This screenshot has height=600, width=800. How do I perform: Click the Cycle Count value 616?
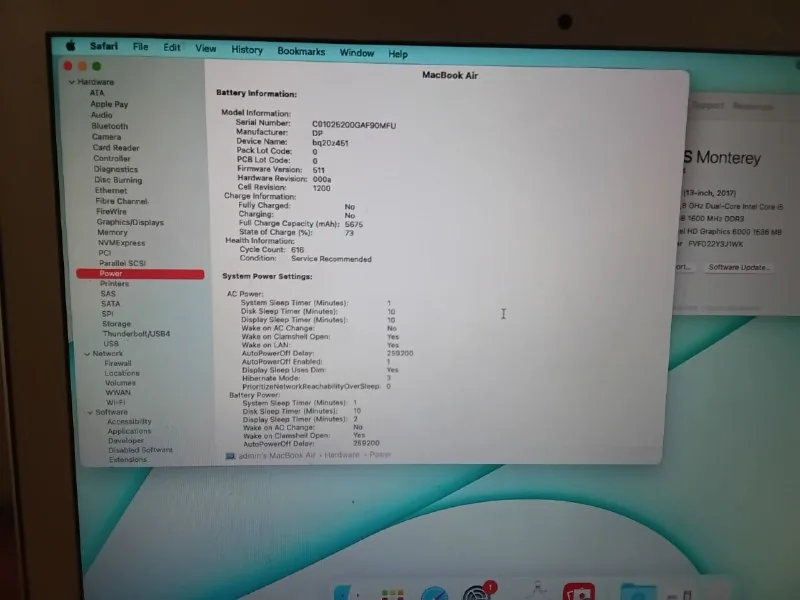[x=297, y=250]
